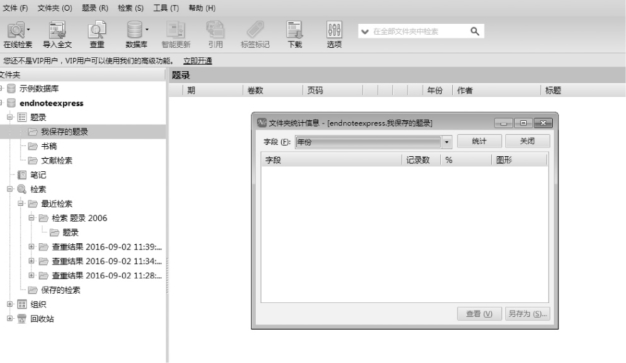Click the 组织 organization icon in tree
Screen dimensions: 626x363
(22, 304)
